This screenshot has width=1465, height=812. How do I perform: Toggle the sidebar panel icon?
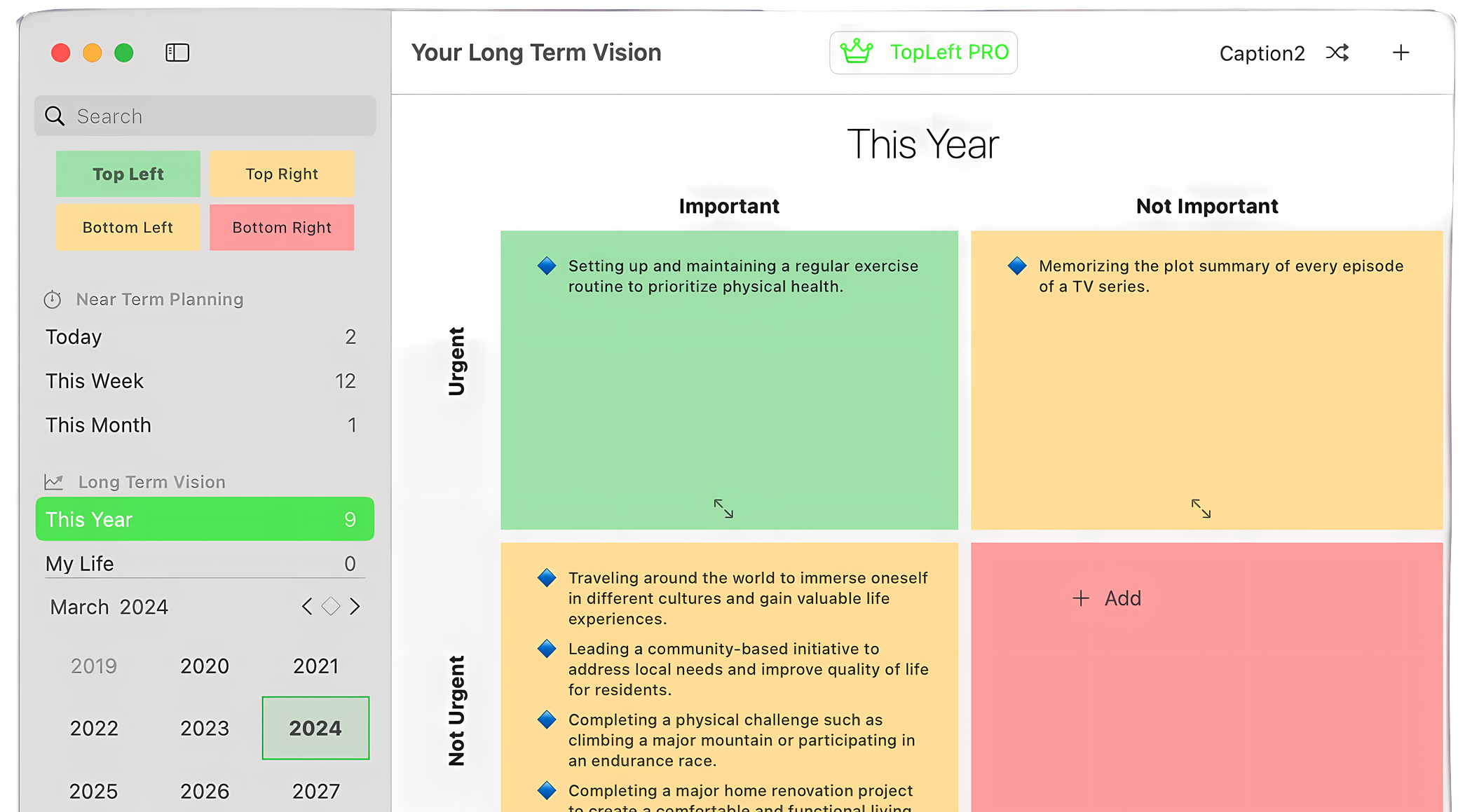[x=177, y=53]
